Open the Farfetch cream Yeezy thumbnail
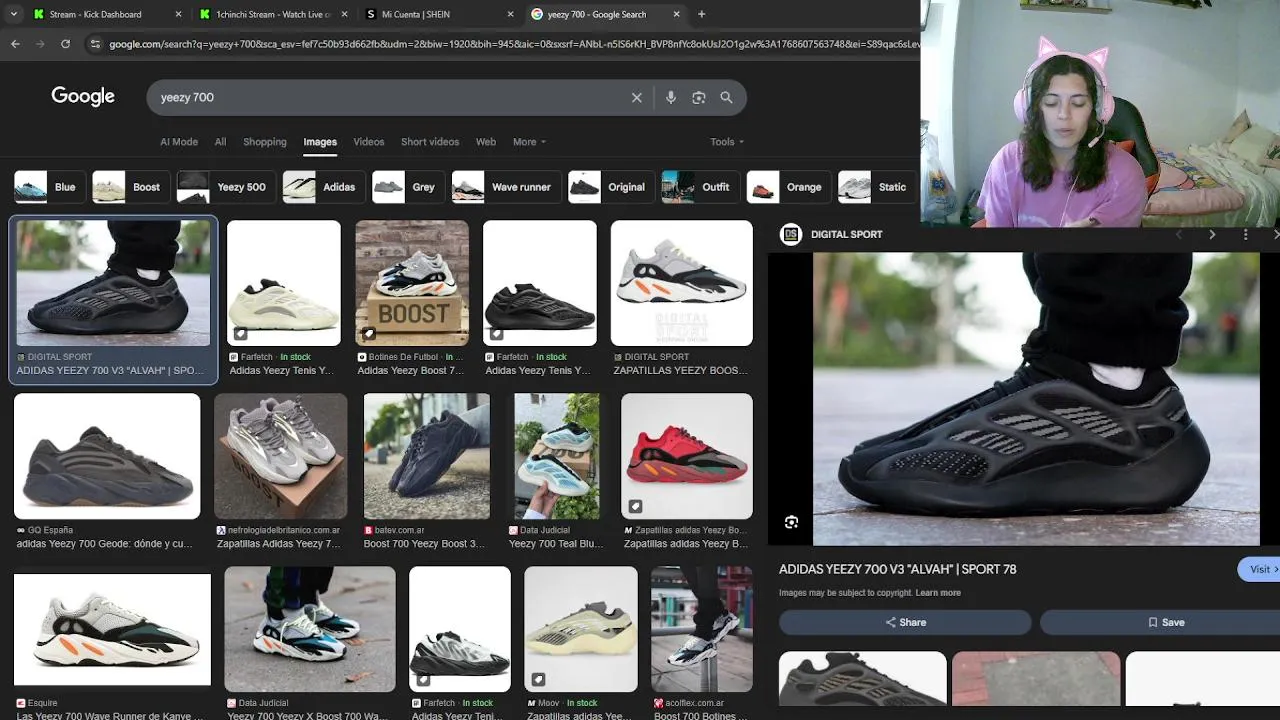This screenshot has height=720, width=1280. [284, 284]
